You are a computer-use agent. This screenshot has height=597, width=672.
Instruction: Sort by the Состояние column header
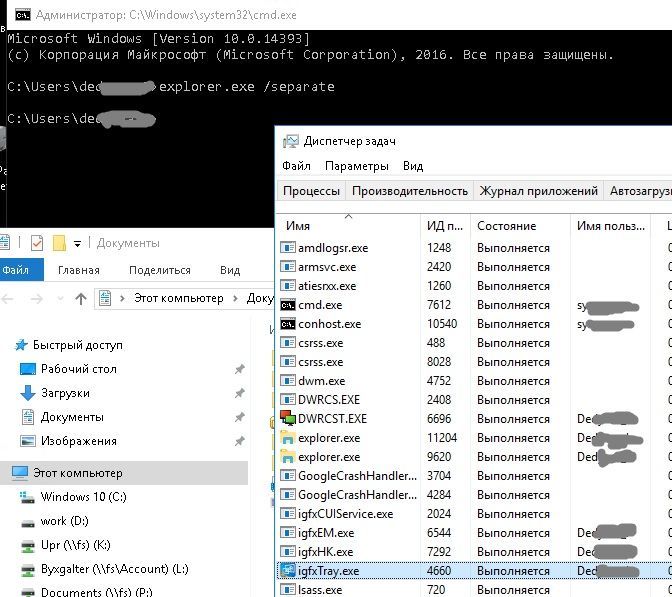point(520,226)
